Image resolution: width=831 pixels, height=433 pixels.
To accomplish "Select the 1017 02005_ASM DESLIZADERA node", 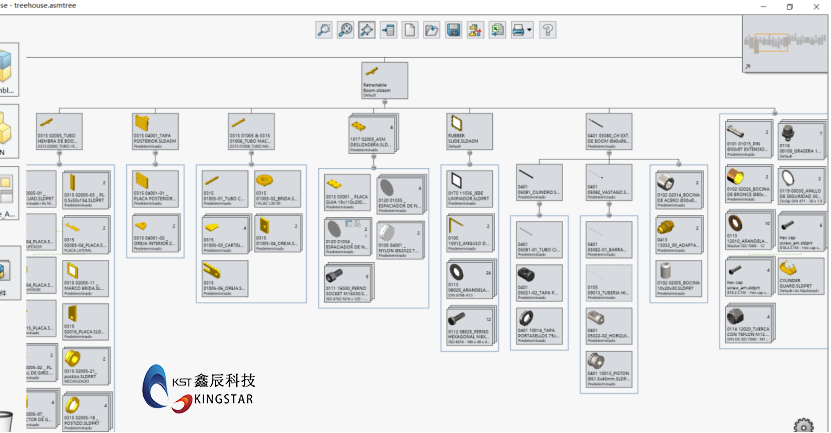I will 373,135.
